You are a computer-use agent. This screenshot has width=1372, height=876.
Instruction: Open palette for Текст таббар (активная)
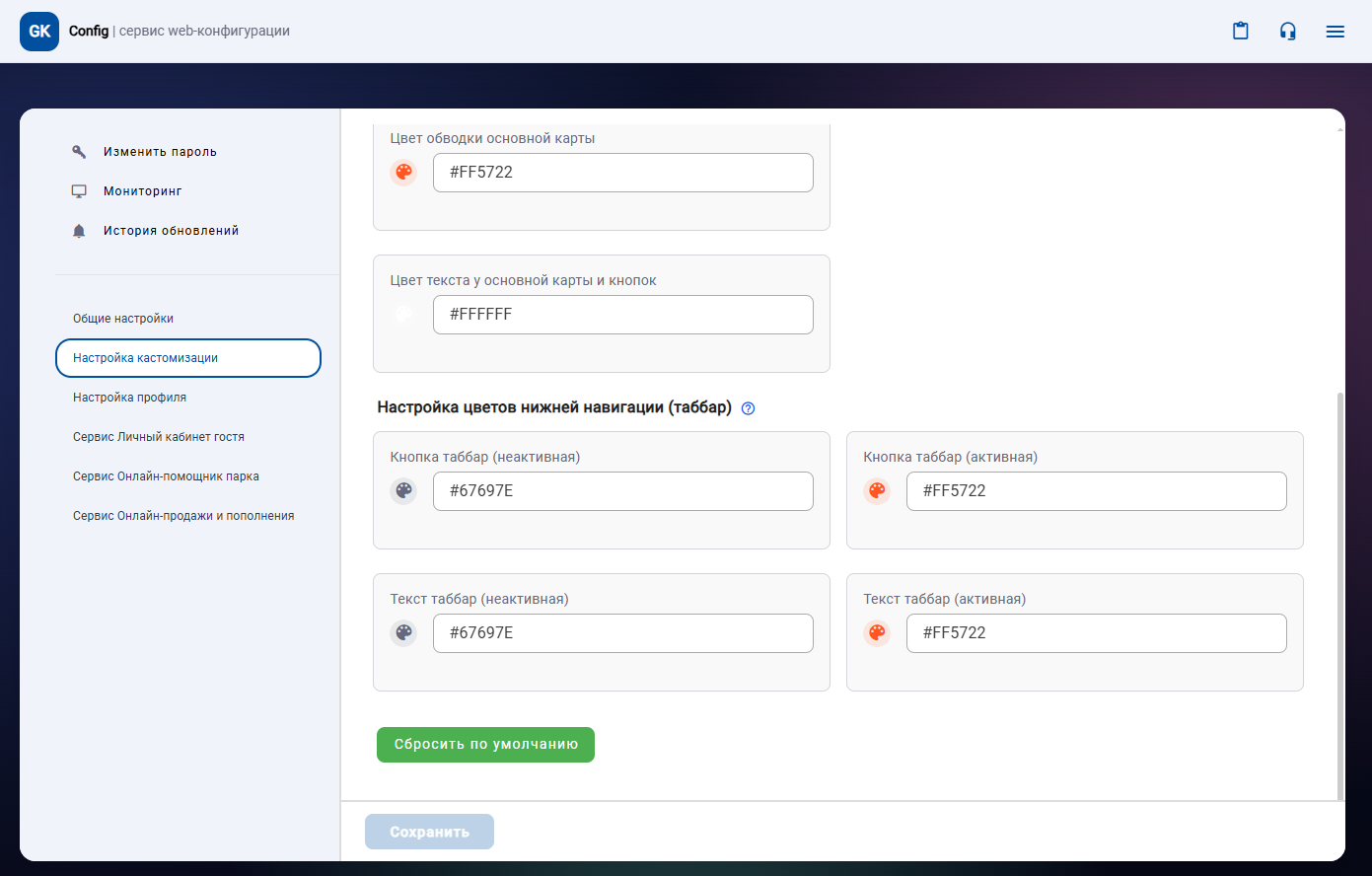click(x=877, y=633)
